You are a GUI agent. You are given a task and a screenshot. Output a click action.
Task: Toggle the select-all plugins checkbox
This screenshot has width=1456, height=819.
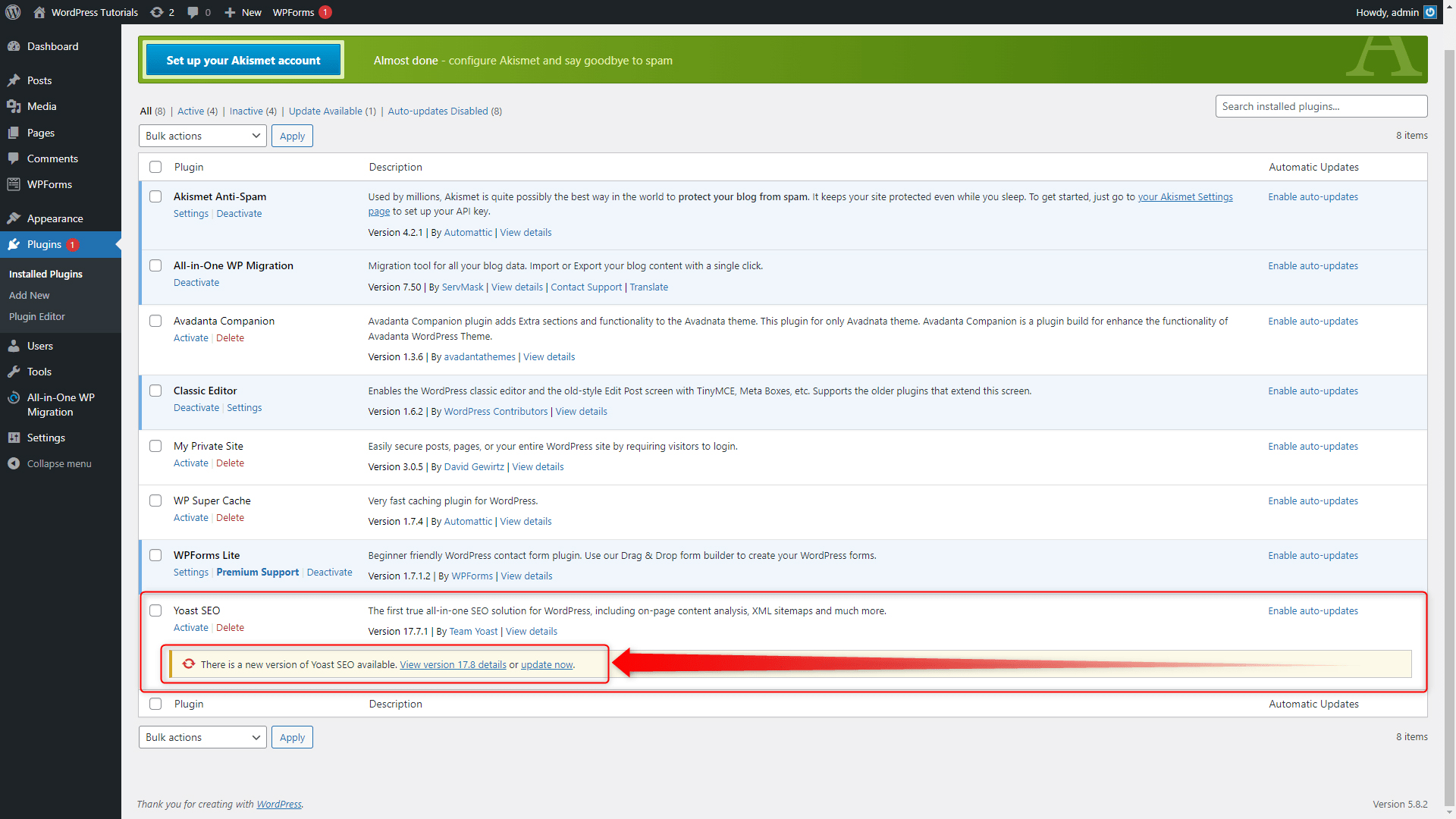click(x=156, y=167)
